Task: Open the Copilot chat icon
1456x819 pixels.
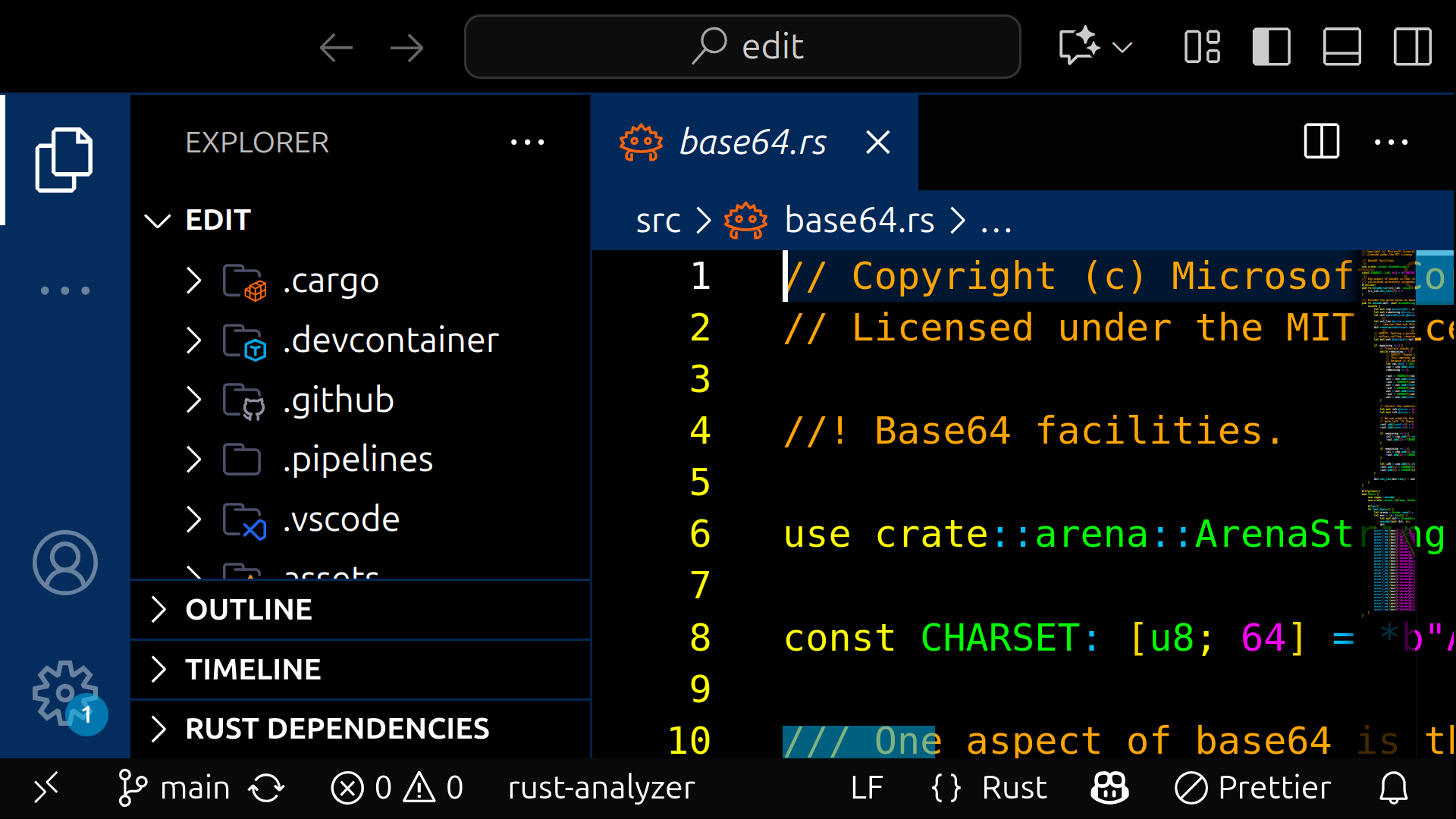Action: click(x=1078, y=46)
